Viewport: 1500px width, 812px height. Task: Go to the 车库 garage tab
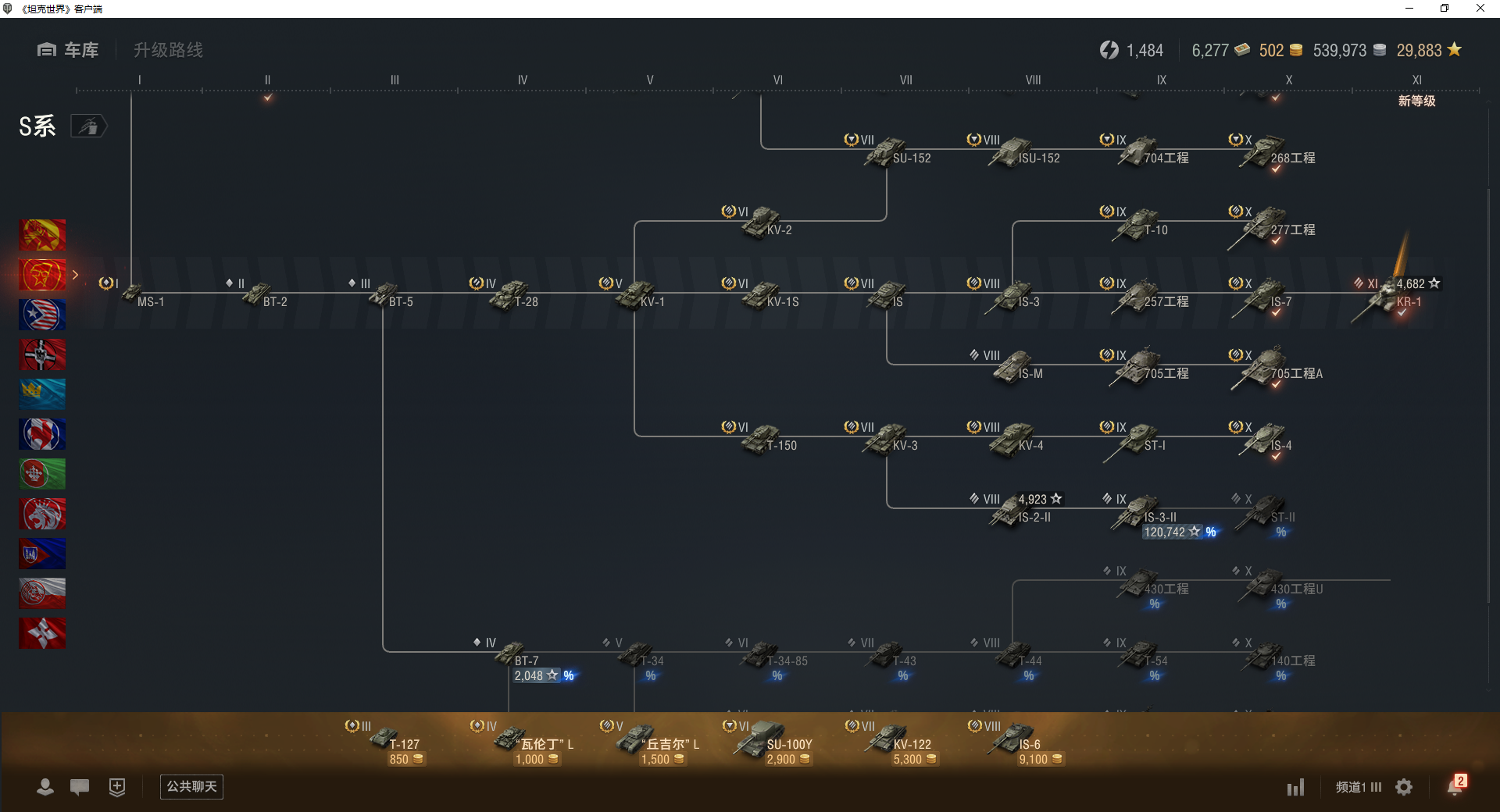click(x=68, y=50)
